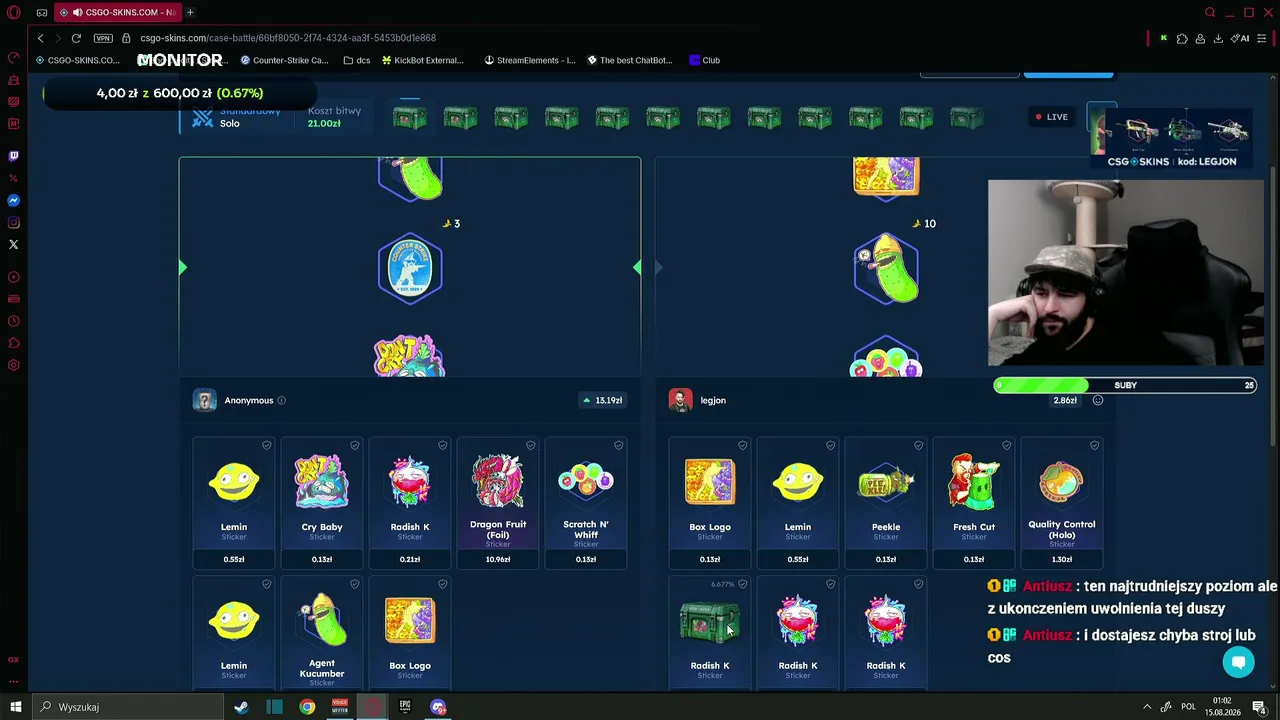The image size is (1280, 720).
Task: Click the Anonymous player name
Action: (249, 400)
